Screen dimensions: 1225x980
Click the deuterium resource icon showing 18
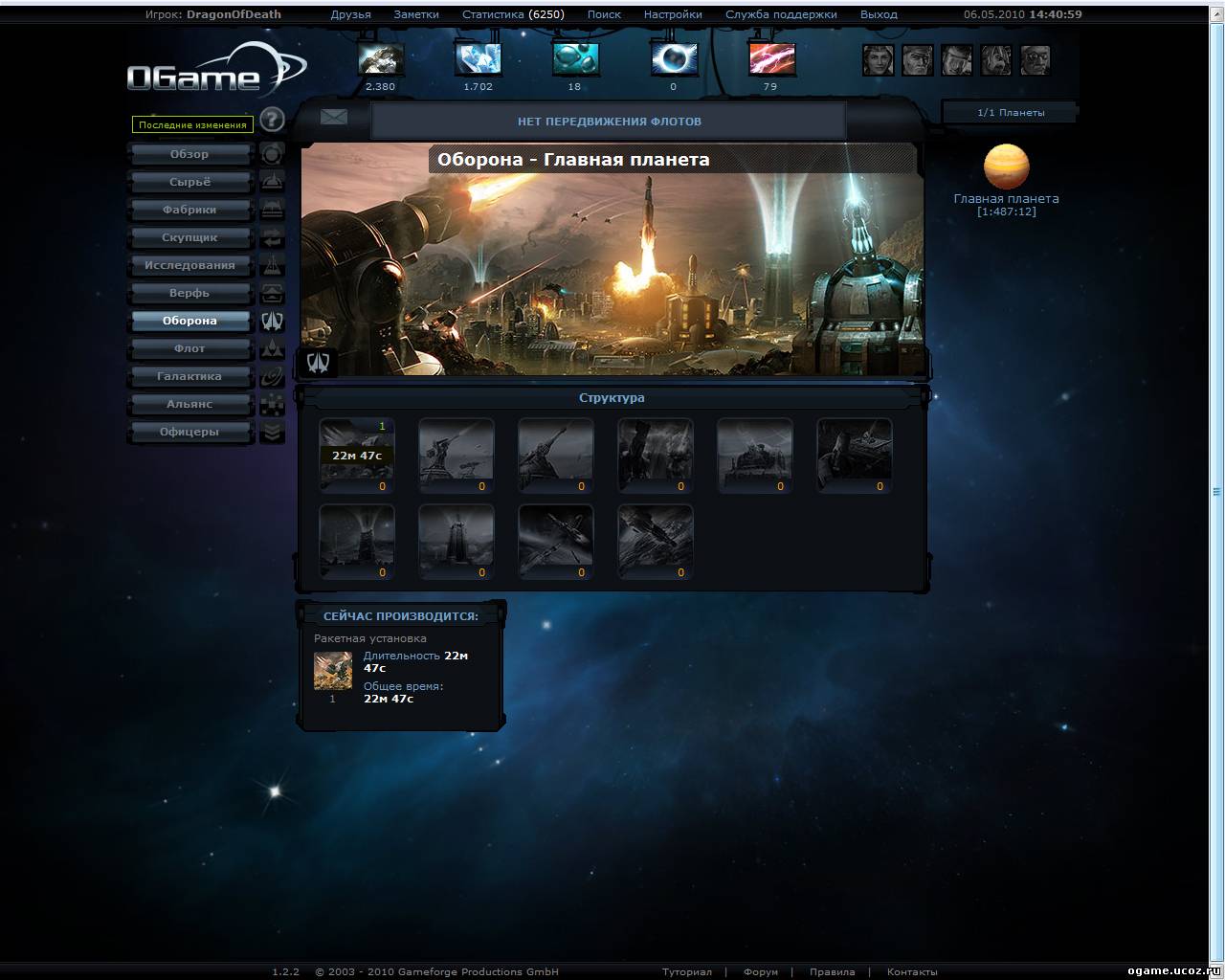(x=575, y=59)
